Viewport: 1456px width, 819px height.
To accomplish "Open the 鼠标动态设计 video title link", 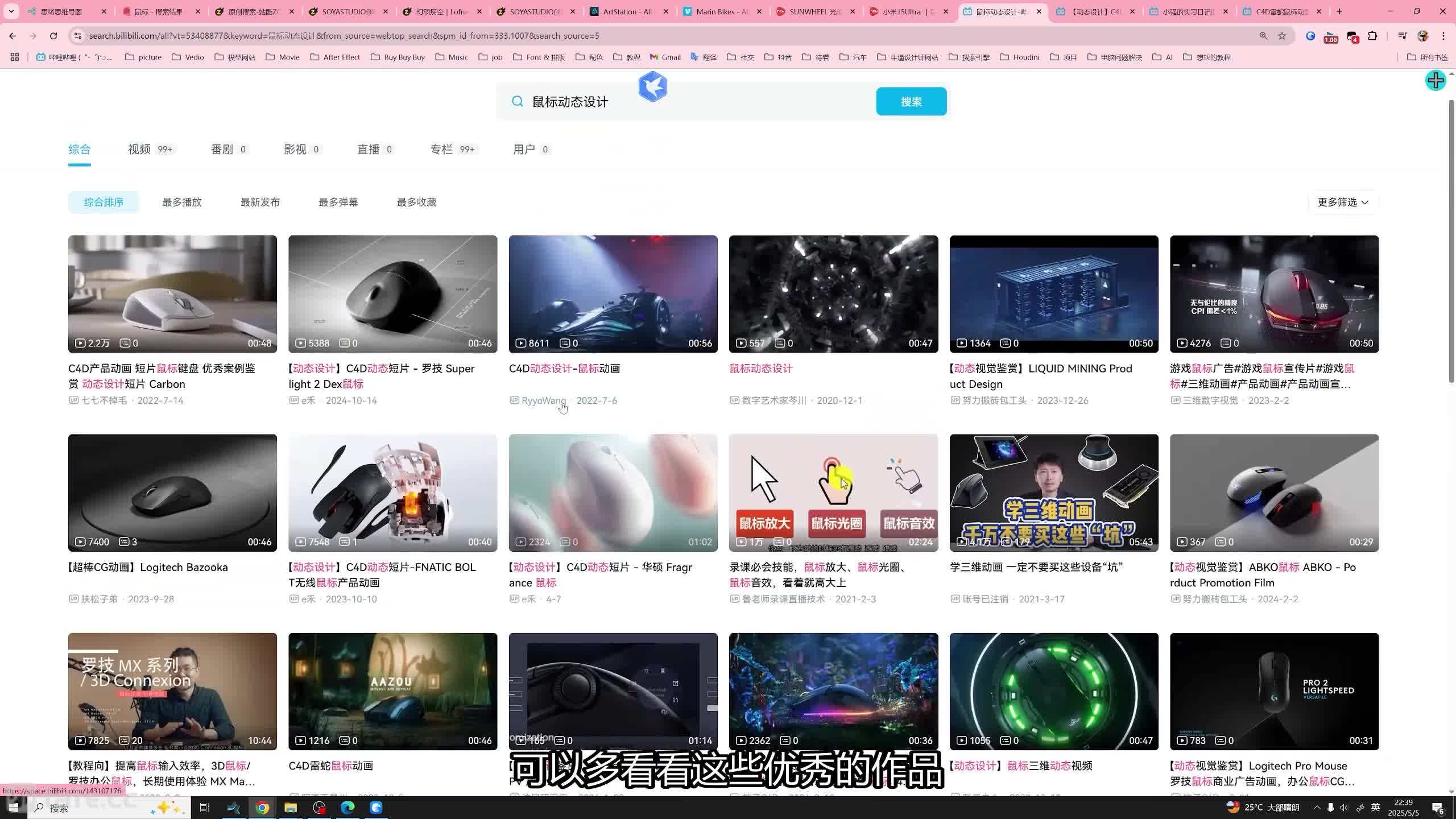I will tap(761, 369).
